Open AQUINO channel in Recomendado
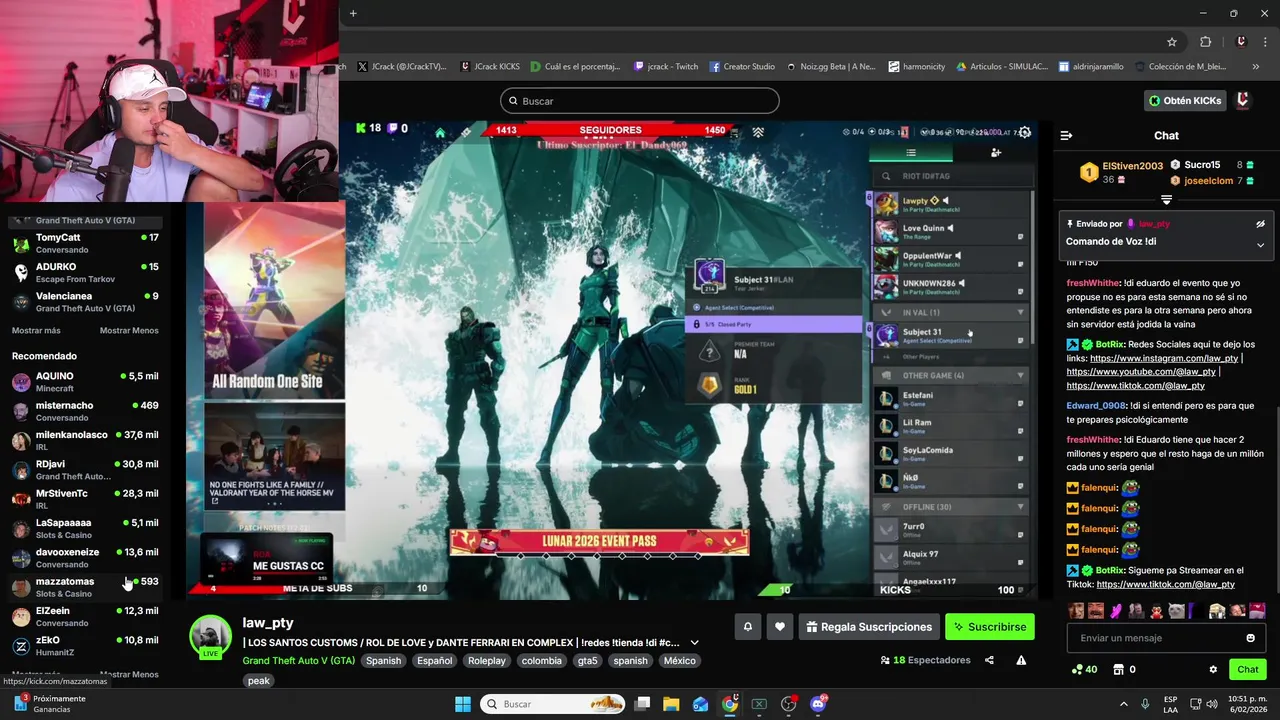 coord(85,382)
